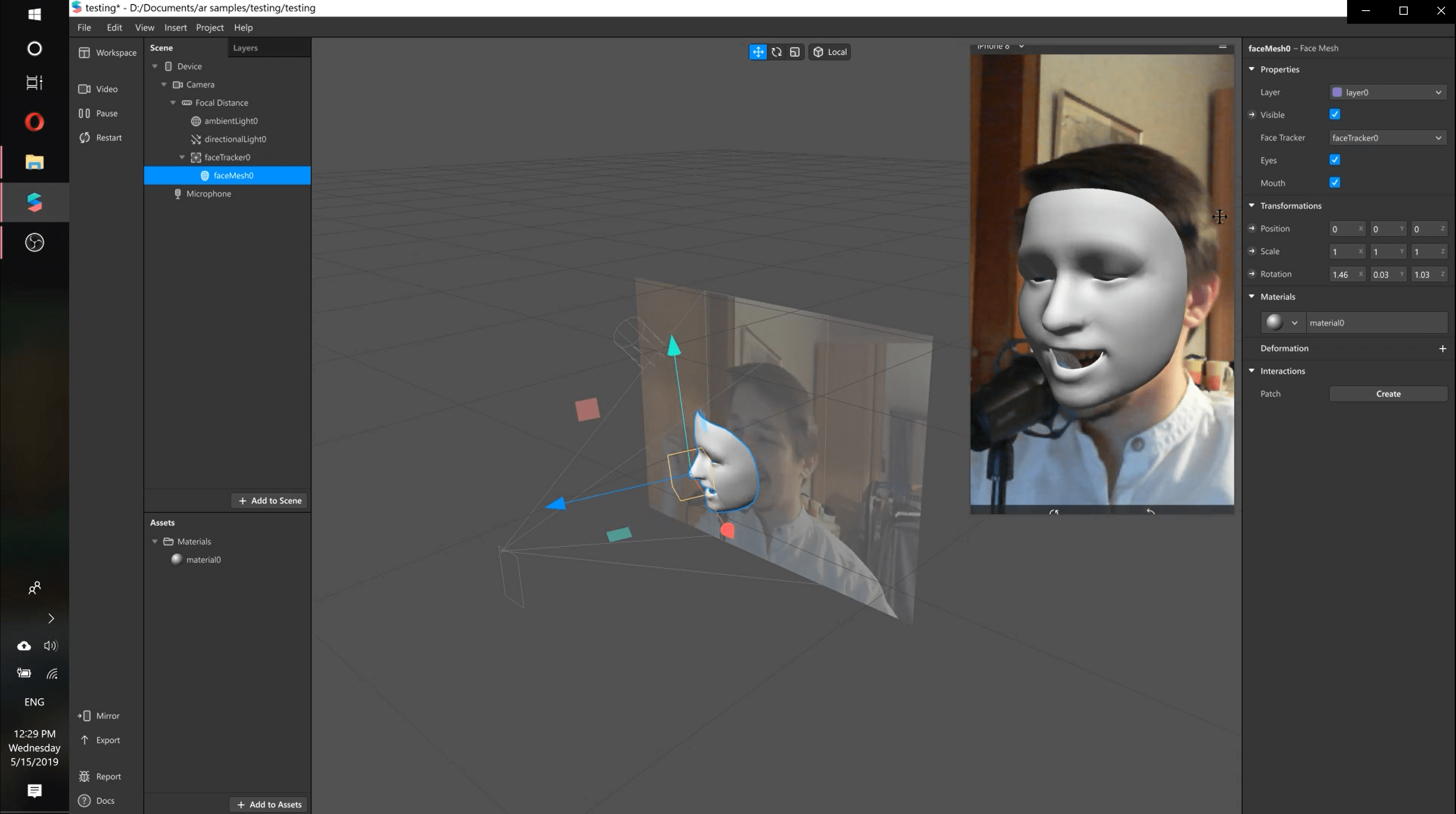Click the Mirror to device icon
1456x814 pixels.
tap(84, 716)
